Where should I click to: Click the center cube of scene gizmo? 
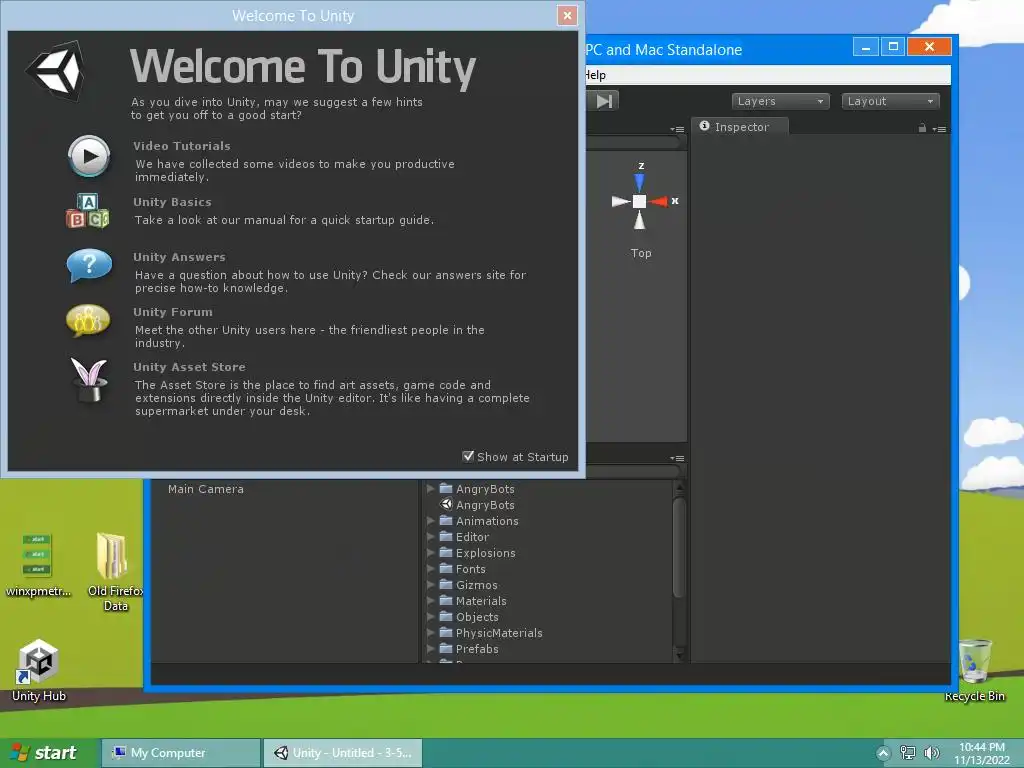click(639, 201)
